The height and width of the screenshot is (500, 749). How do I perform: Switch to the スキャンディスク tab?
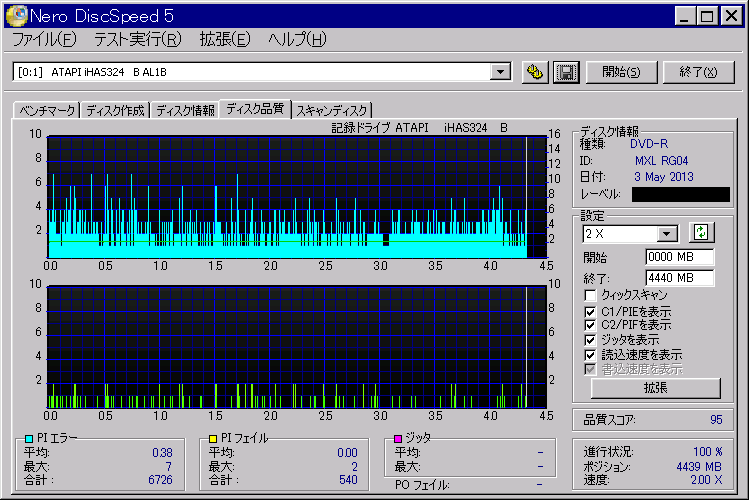tap(332, 110)
